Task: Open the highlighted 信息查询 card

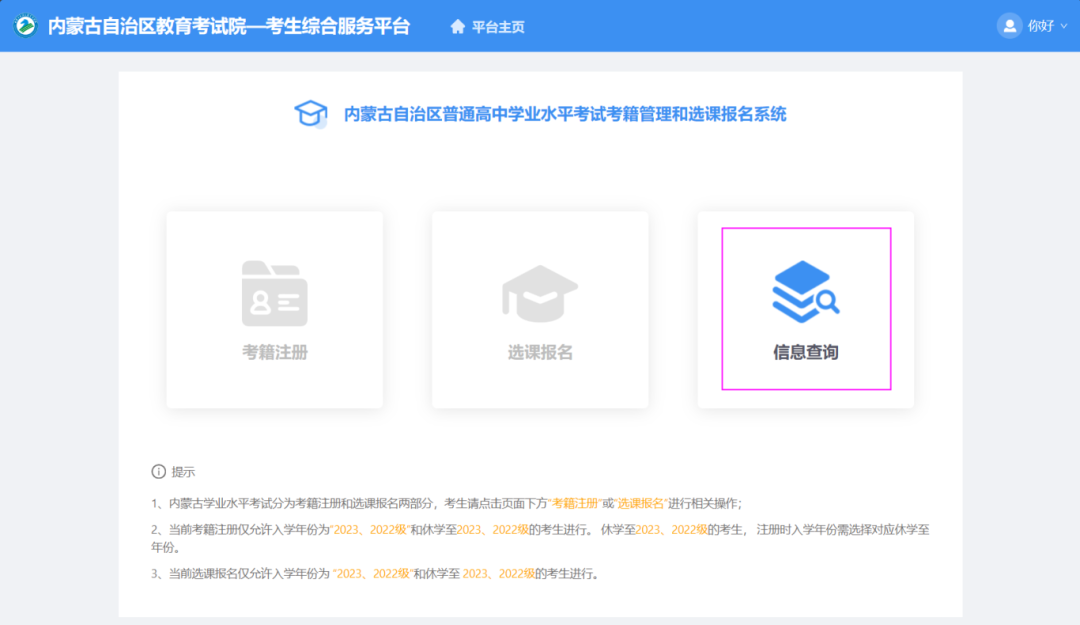Action: tap(806, 309)
